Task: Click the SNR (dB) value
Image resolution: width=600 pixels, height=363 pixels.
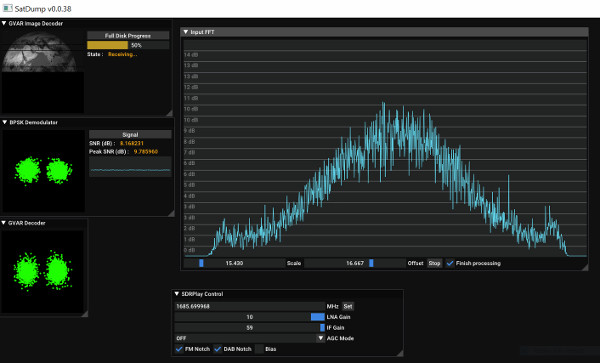Action: [x=132, y=143]
